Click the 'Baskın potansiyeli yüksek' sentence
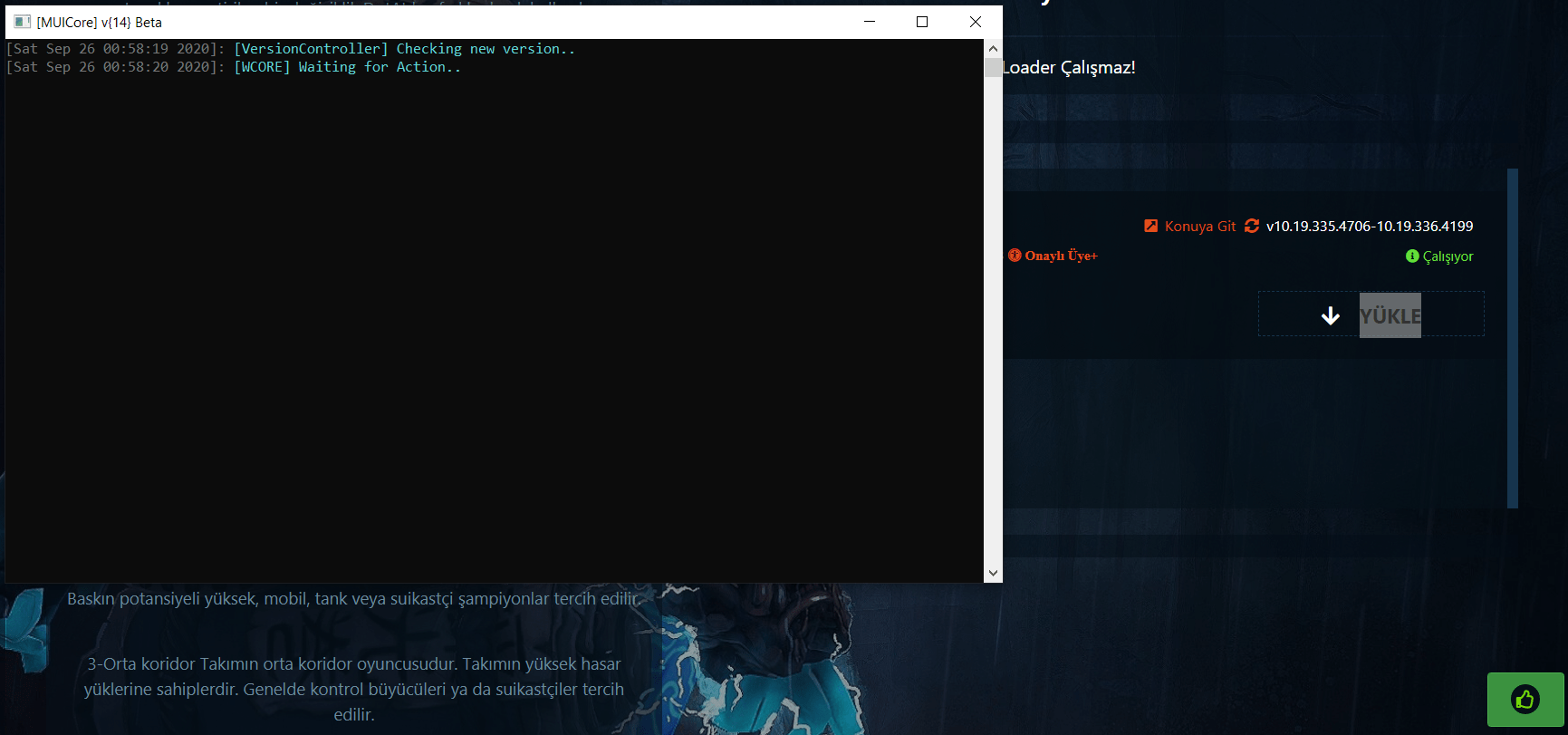Image resolution: width=1568 pixels, height=735 pixels. coord(354,598)
